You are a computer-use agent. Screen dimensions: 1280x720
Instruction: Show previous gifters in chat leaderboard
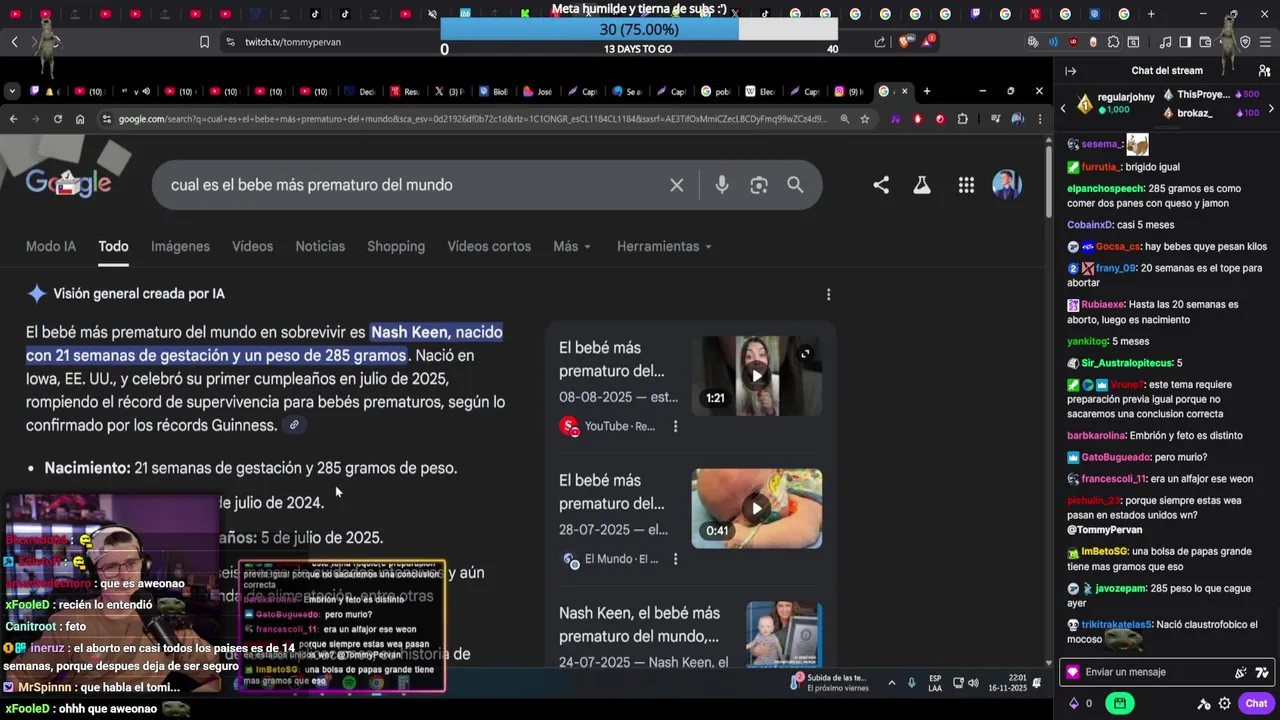(1062, 108)
